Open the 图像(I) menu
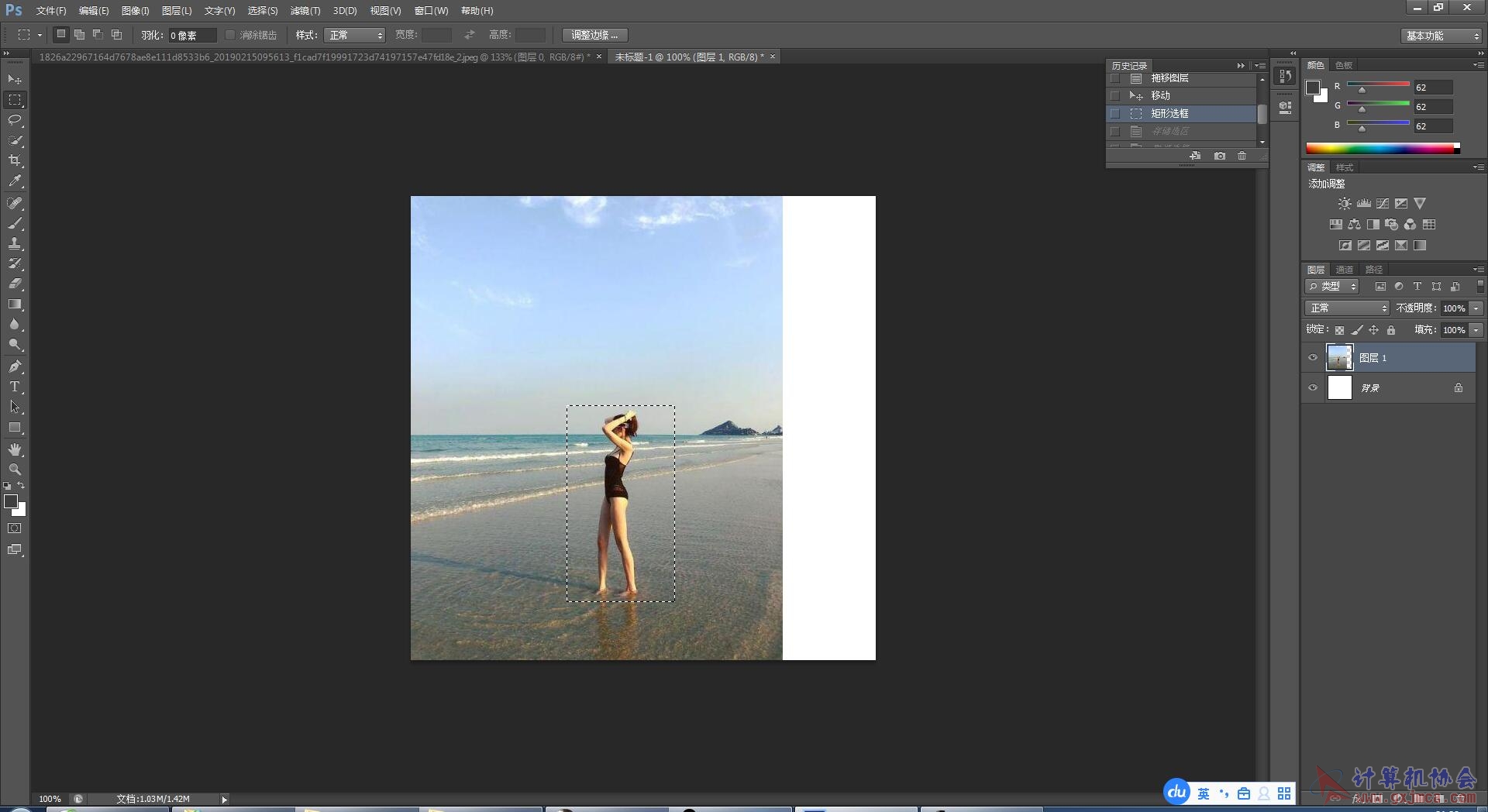 [135, 11]
